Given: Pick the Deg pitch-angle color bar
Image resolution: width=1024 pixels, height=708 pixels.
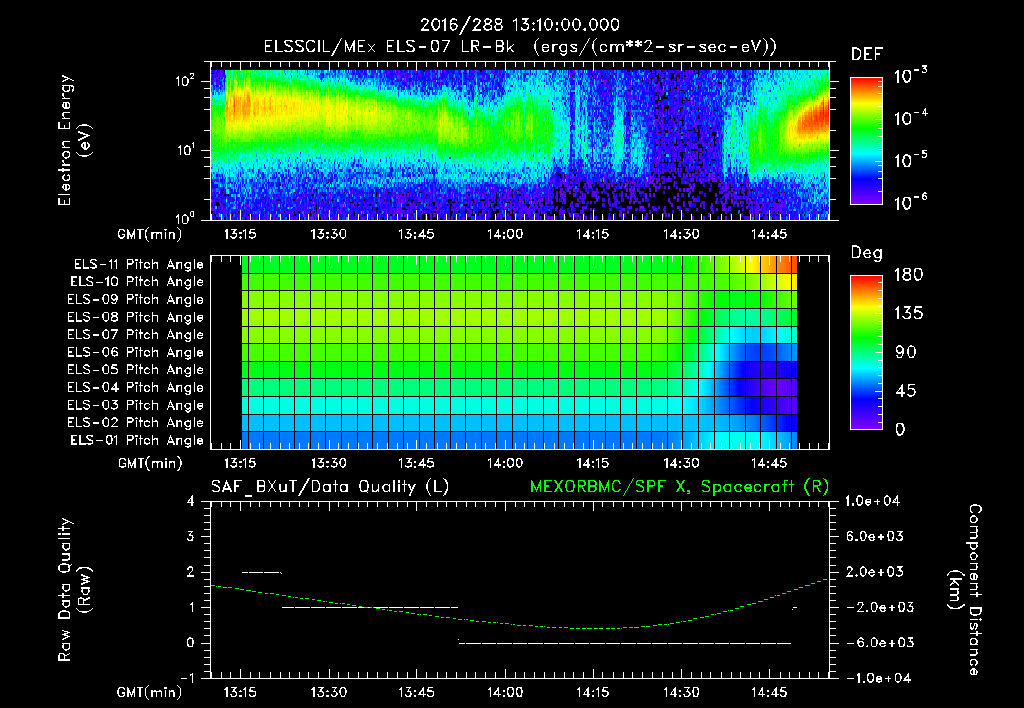Looking at the screenshot, I should coord(866,352).
